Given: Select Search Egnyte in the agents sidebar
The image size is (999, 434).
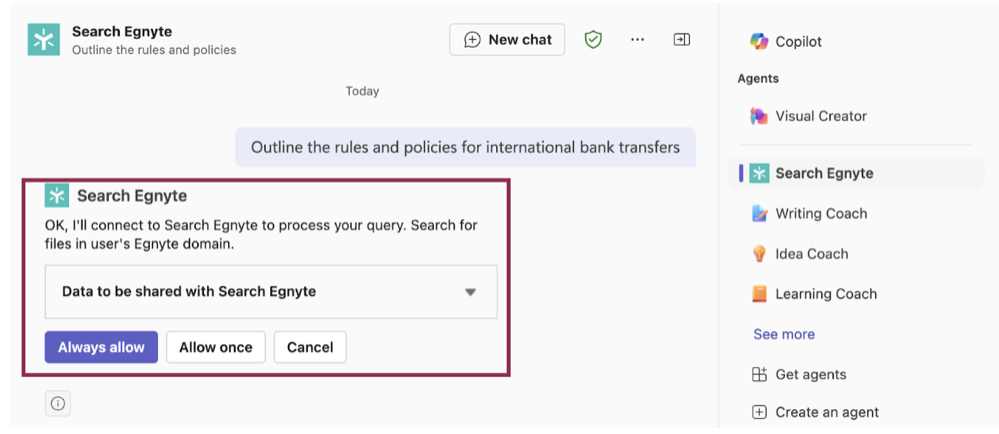Looking at the screenshot, I should (x=856, y=173).
